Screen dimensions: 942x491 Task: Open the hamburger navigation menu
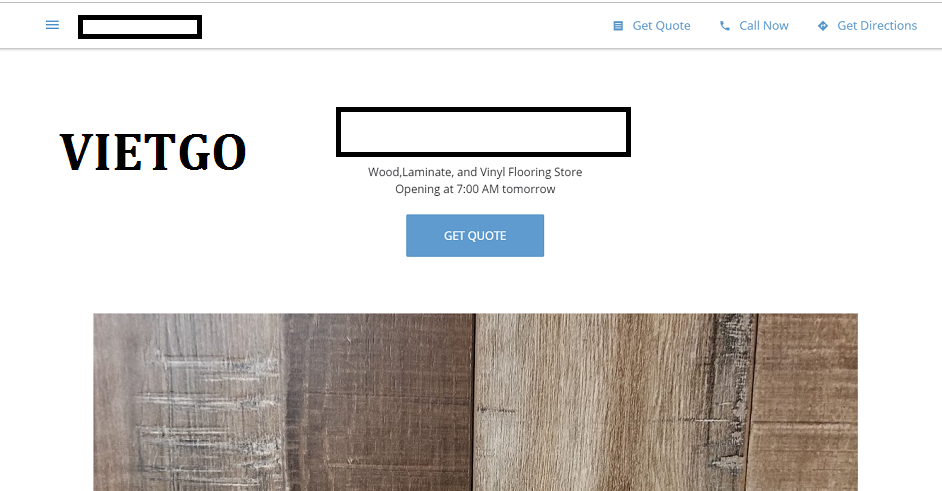click(x=52, y=25)
